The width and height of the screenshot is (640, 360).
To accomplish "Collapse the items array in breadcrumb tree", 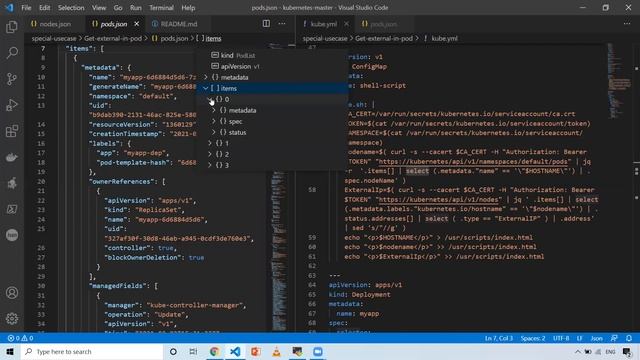I will (206, 88).
